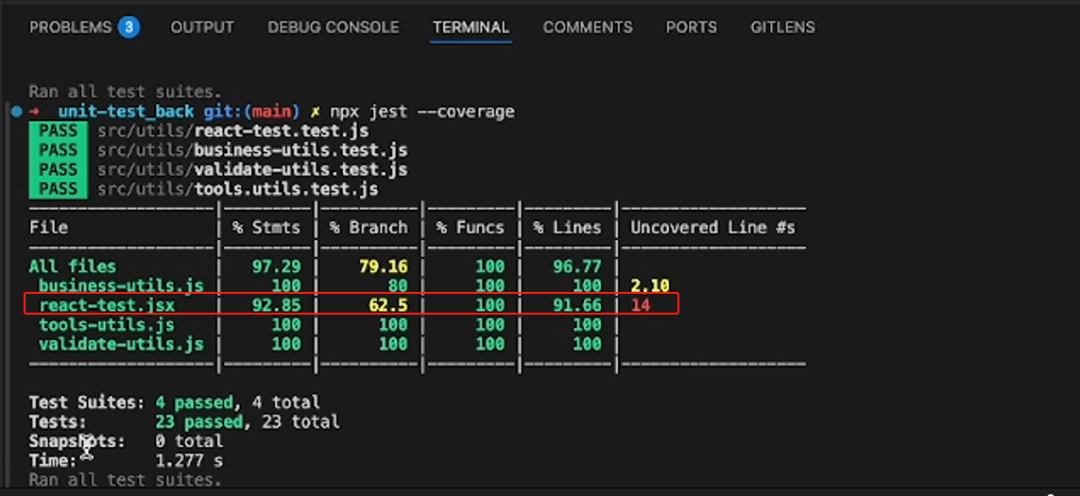The width and height of the screenshot is (1080, 496).
Task: Open the business-utils.test.js file path link
Action: click(x=252, y=150)
